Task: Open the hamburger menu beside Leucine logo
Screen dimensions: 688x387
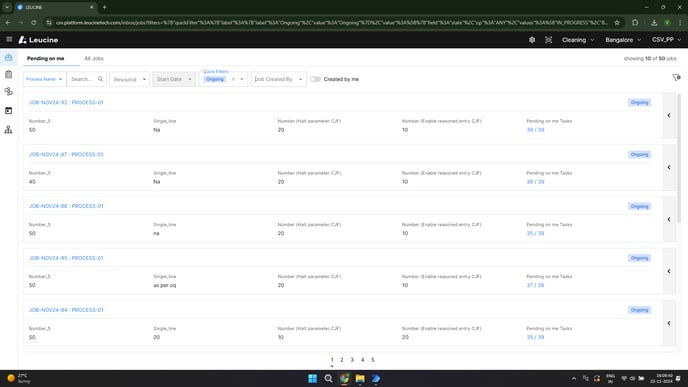Action: 9,39
